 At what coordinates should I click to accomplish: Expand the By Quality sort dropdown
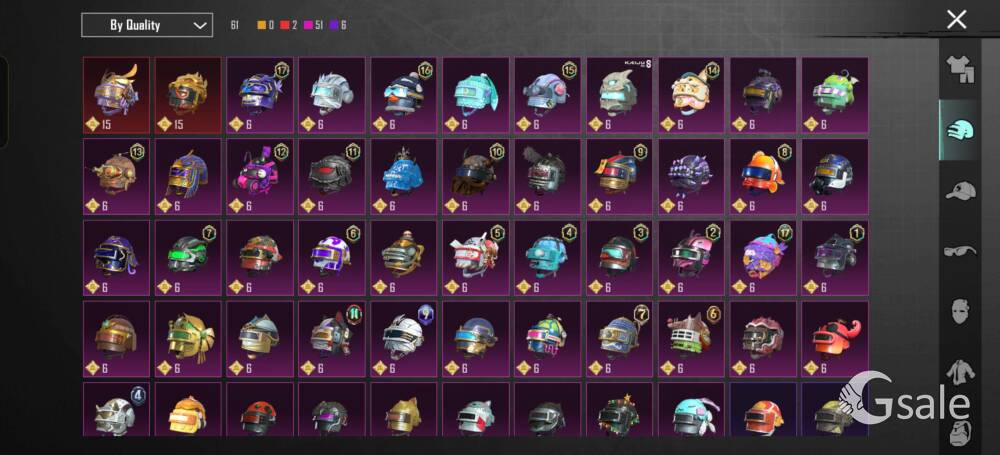tap(147, 26)
